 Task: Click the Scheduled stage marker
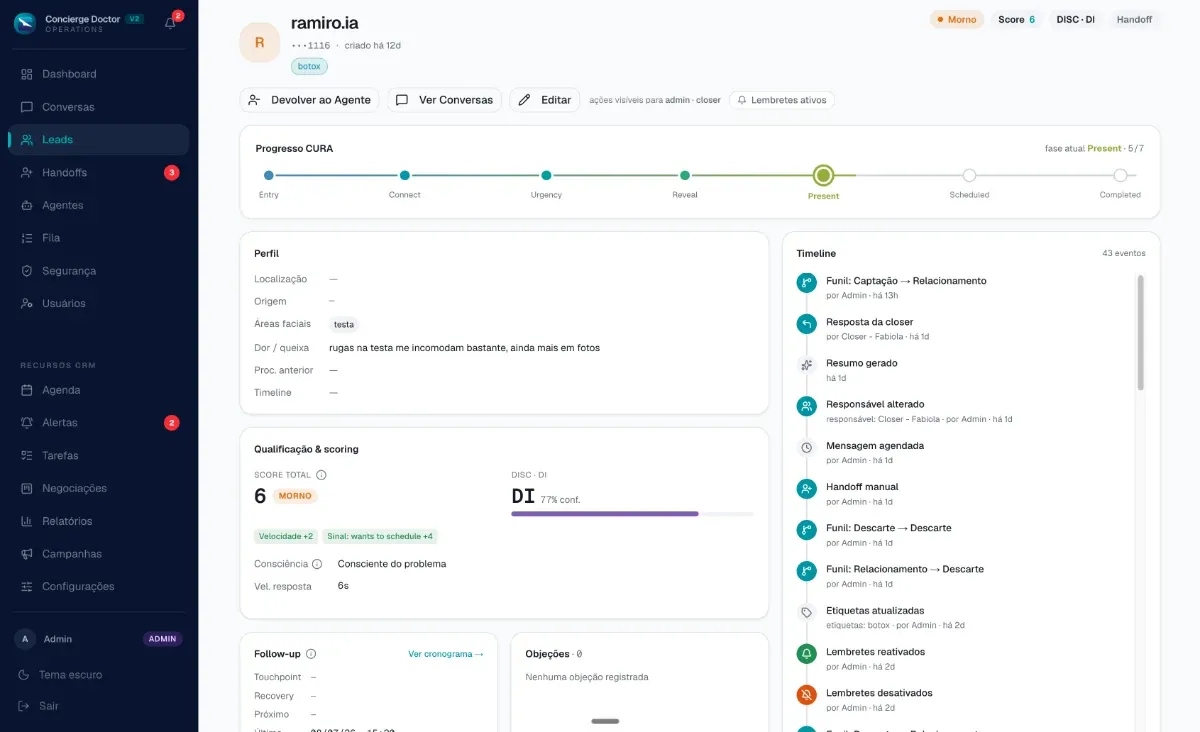click(x=969, y=175)
